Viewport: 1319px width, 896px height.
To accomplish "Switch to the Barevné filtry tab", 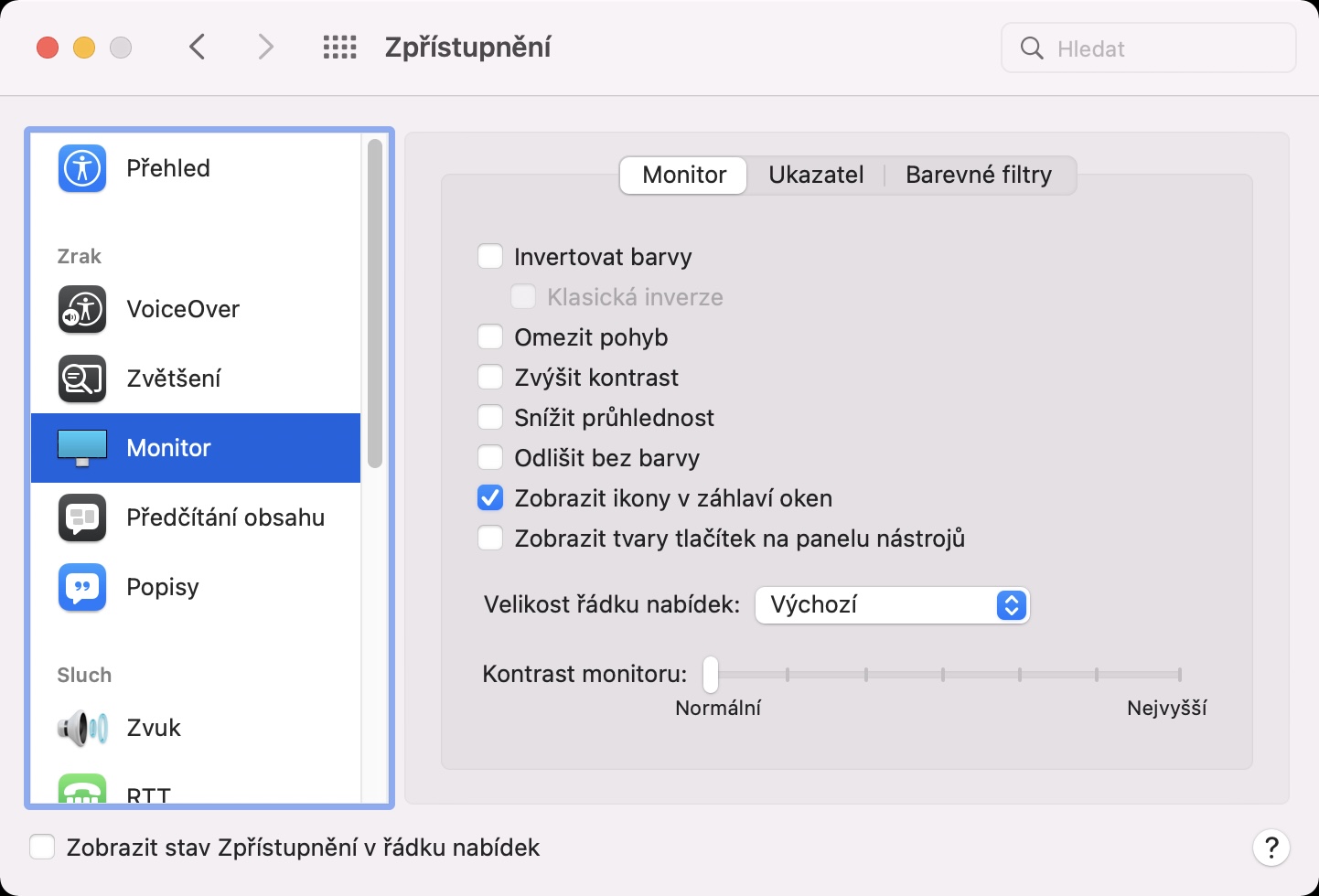I will coord(978,175).
